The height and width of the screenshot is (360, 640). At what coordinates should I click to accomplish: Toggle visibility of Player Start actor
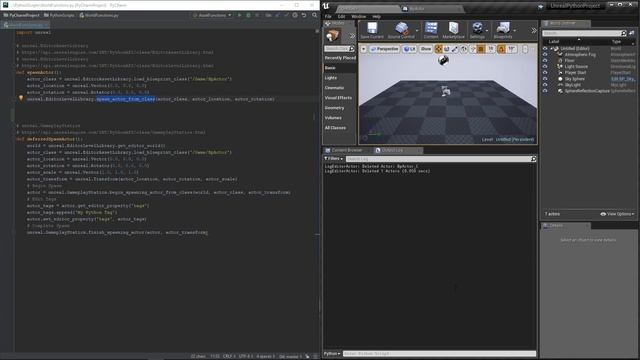tap(545, 73)
